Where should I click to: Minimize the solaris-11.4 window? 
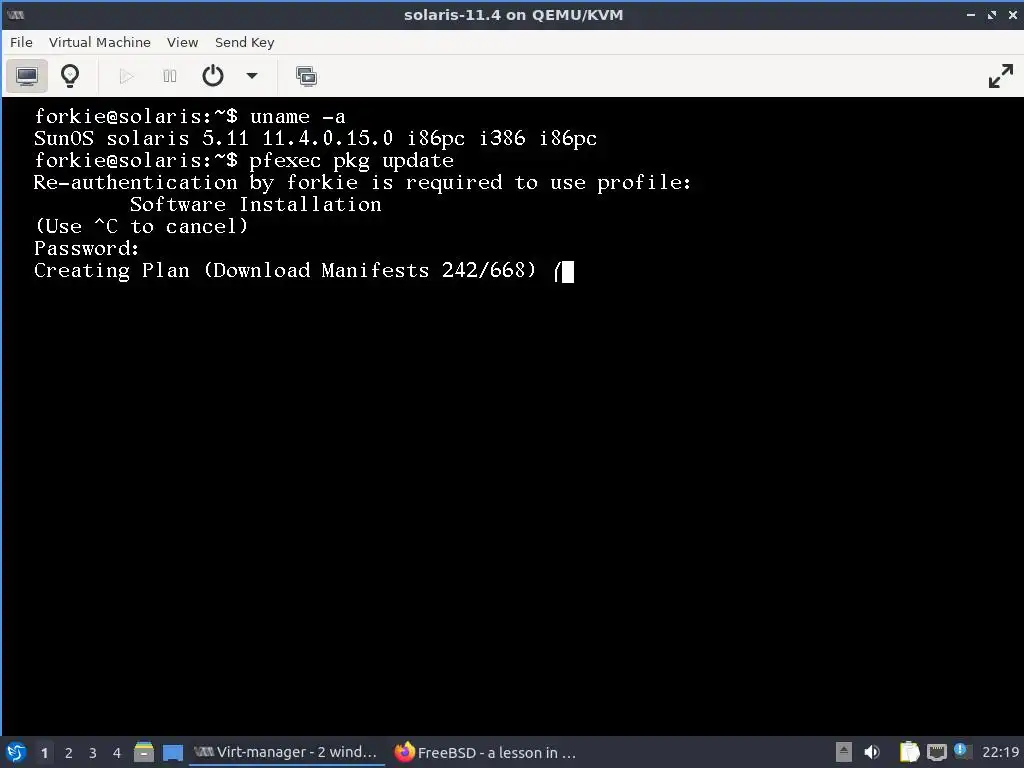[x=970, y=15]
